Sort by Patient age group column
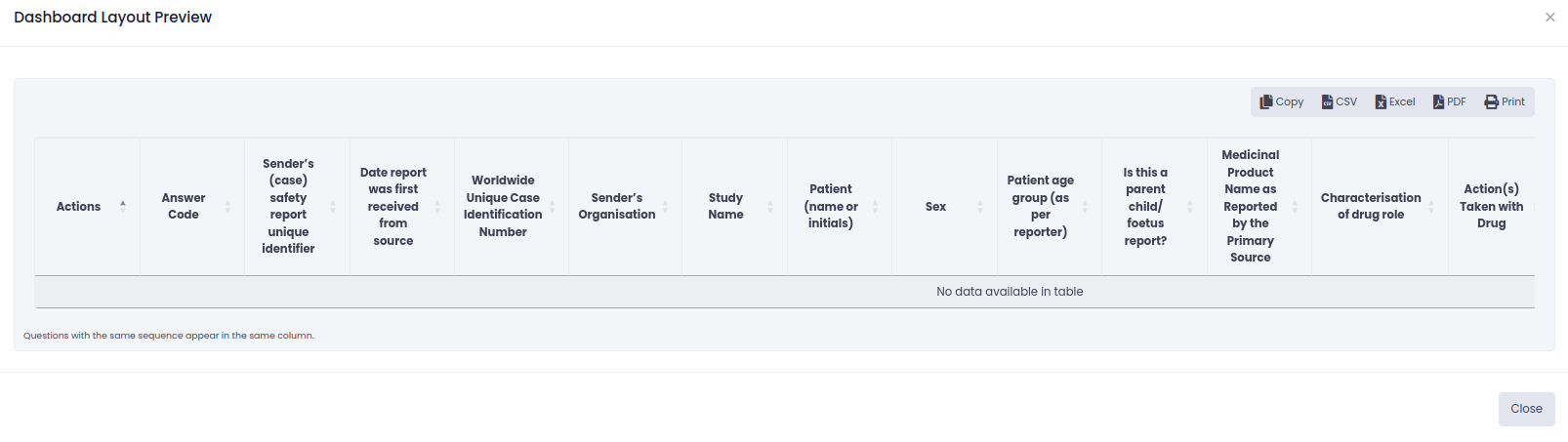 (1085, 207)
